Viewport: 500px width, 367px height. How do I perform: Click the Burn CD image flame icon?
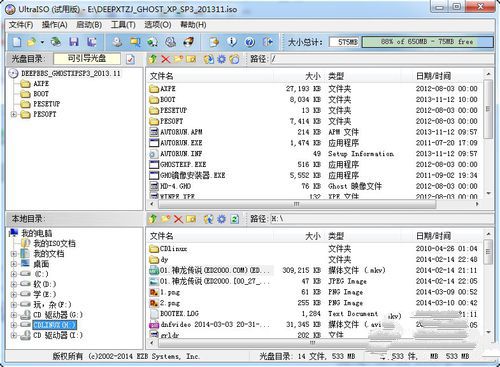[x=189, y=42]
